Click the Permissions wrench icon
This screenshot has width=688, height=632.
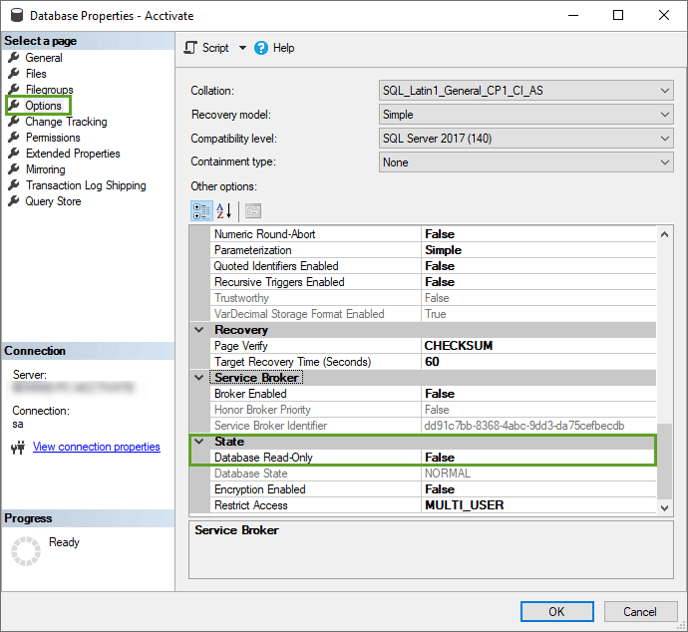click(x=14, y=137)
